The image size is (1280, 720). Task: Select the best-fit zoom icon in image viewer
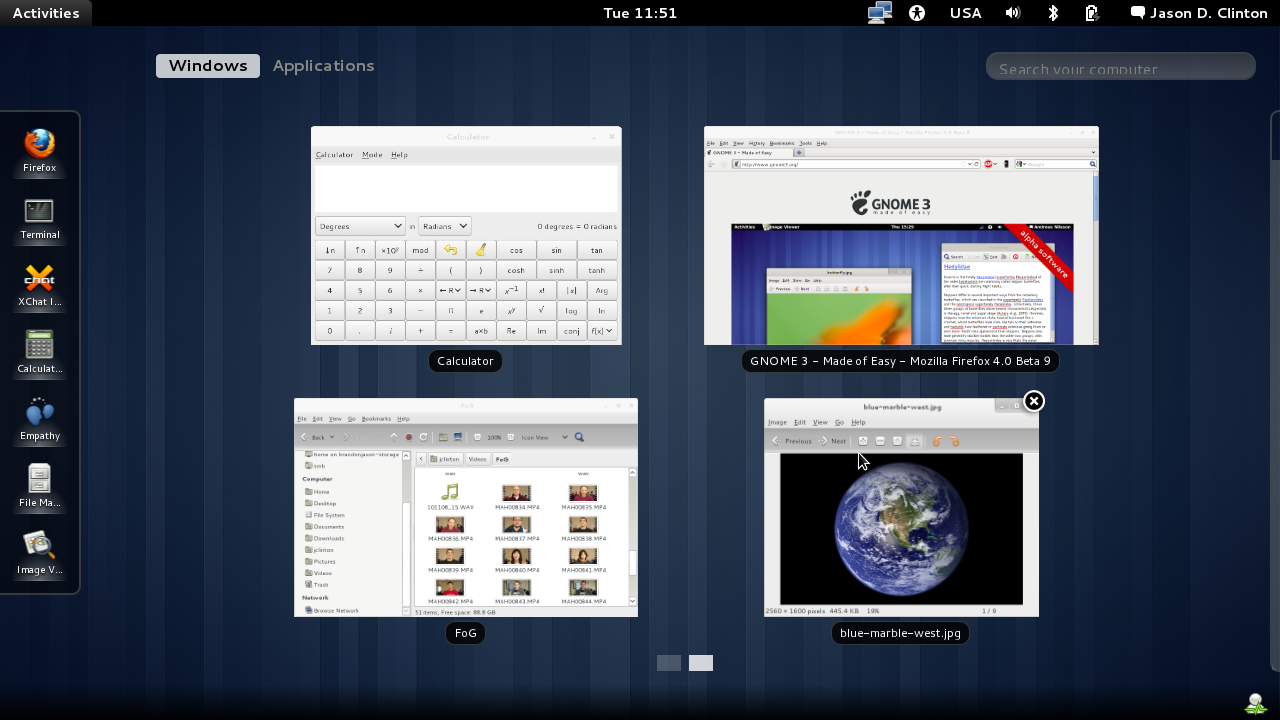(915, 440)
